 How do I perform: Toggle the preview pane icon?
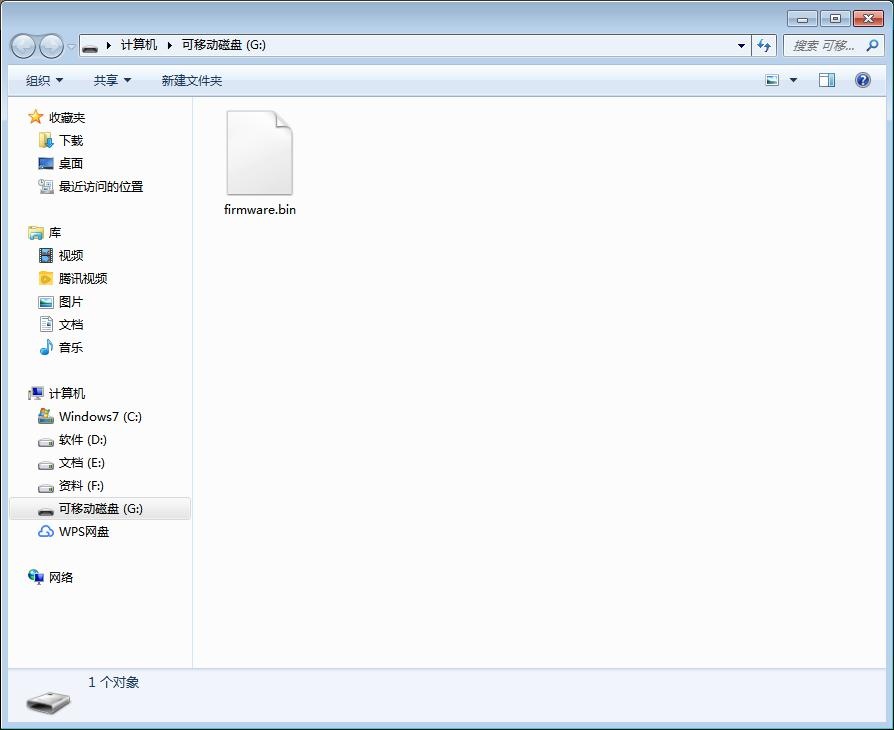(827, 80)
